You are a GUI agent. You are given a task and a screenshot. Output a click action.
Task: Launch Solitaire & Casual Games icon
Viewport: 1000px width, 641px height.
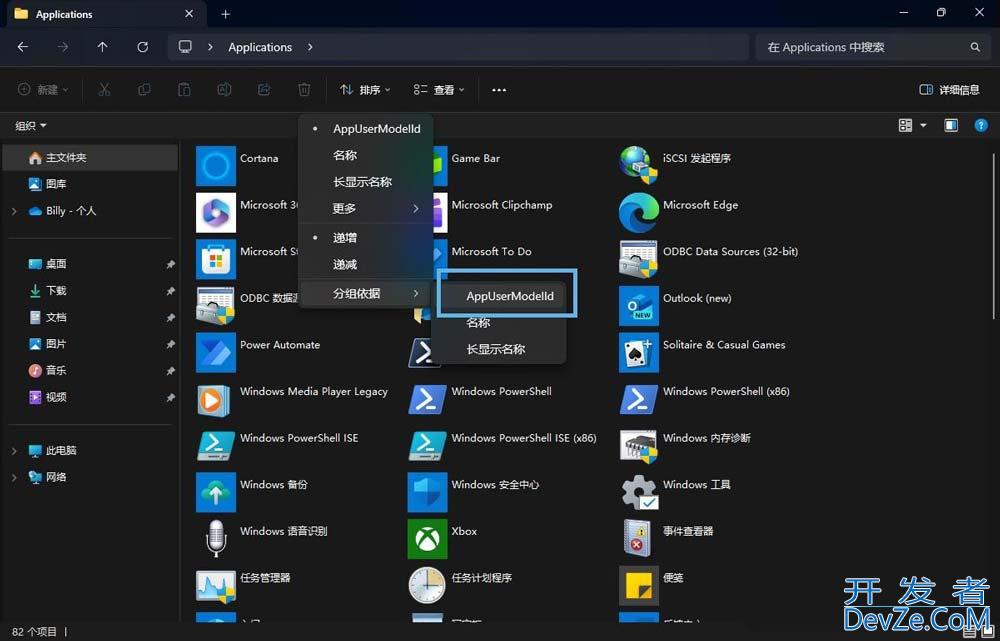(x=638, y=352)
